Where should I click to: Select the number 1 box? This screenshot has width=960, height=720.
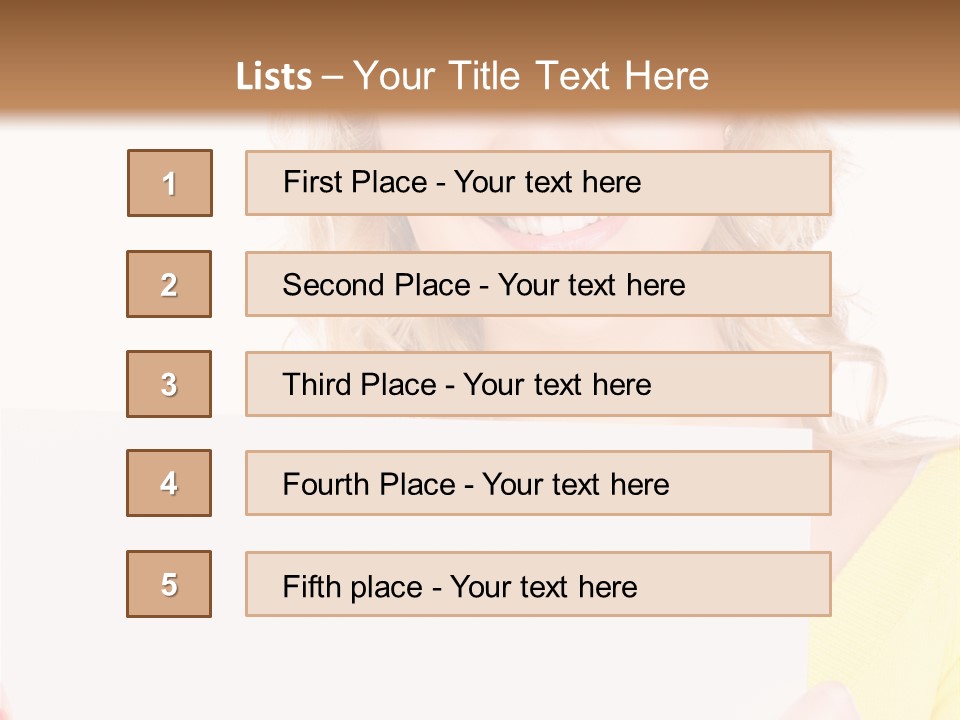(170, 183)
